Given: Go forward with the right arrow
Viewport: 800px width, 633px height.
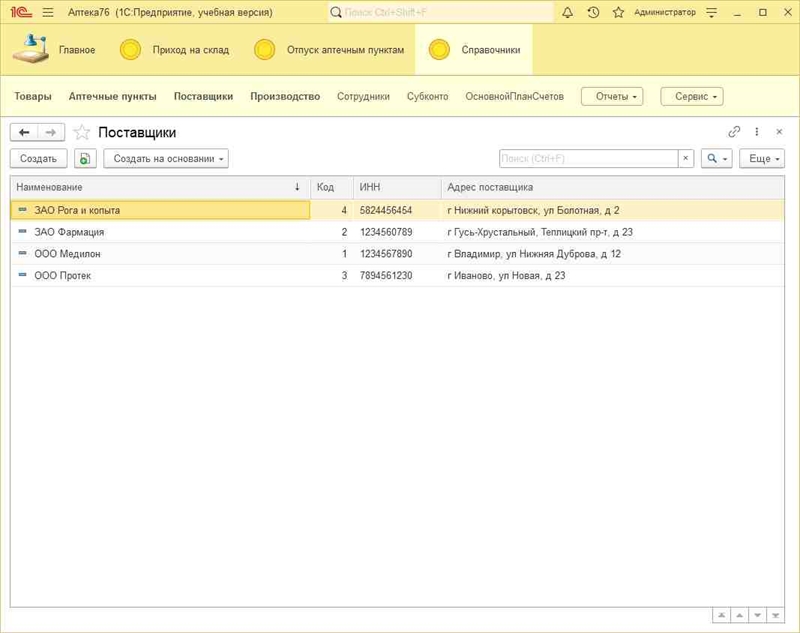Looking at the screenshot, I should click(51, 133).
